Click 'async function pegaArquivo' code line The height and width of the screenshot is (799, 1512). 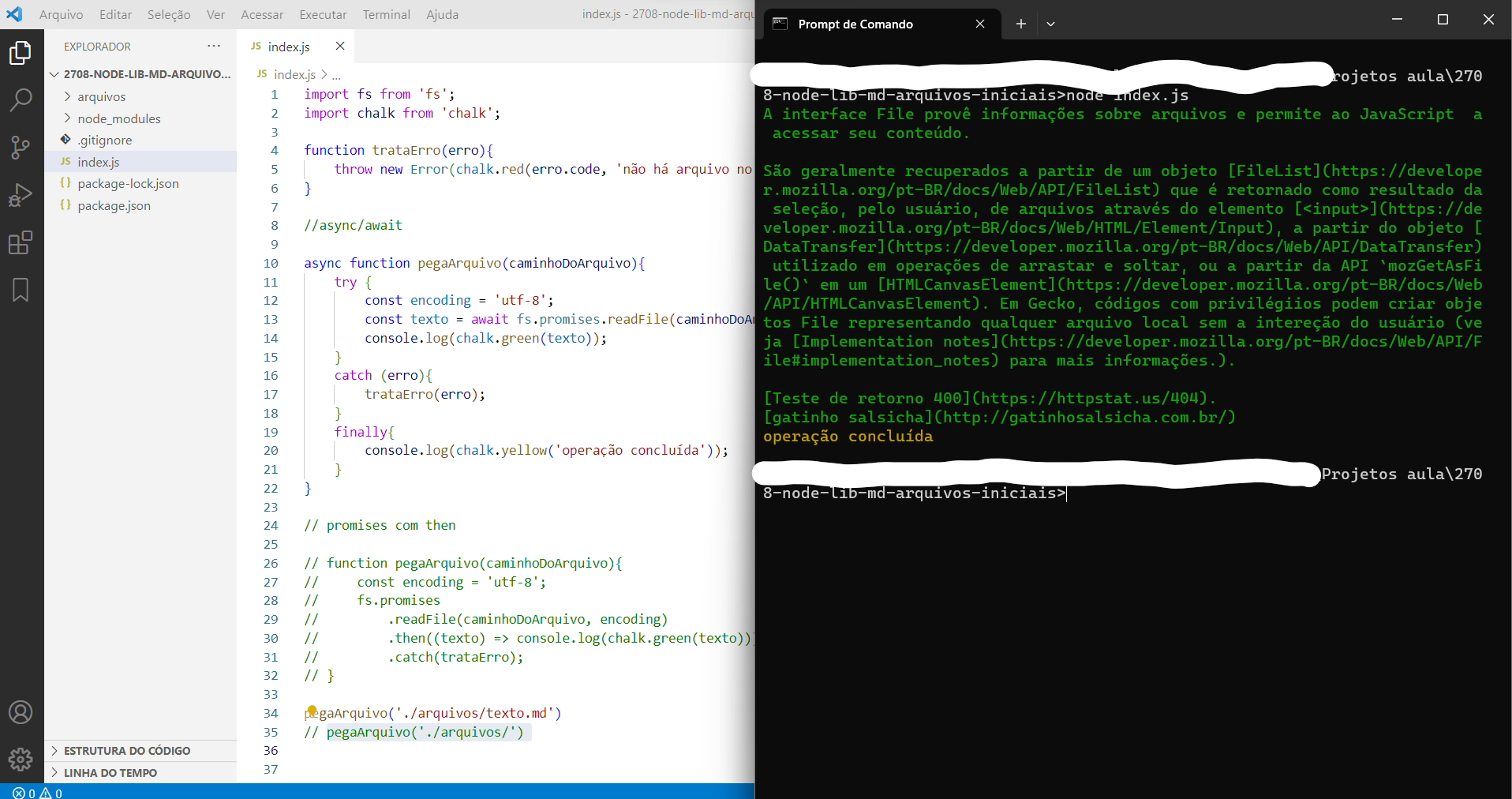click(x=474, y=263)
